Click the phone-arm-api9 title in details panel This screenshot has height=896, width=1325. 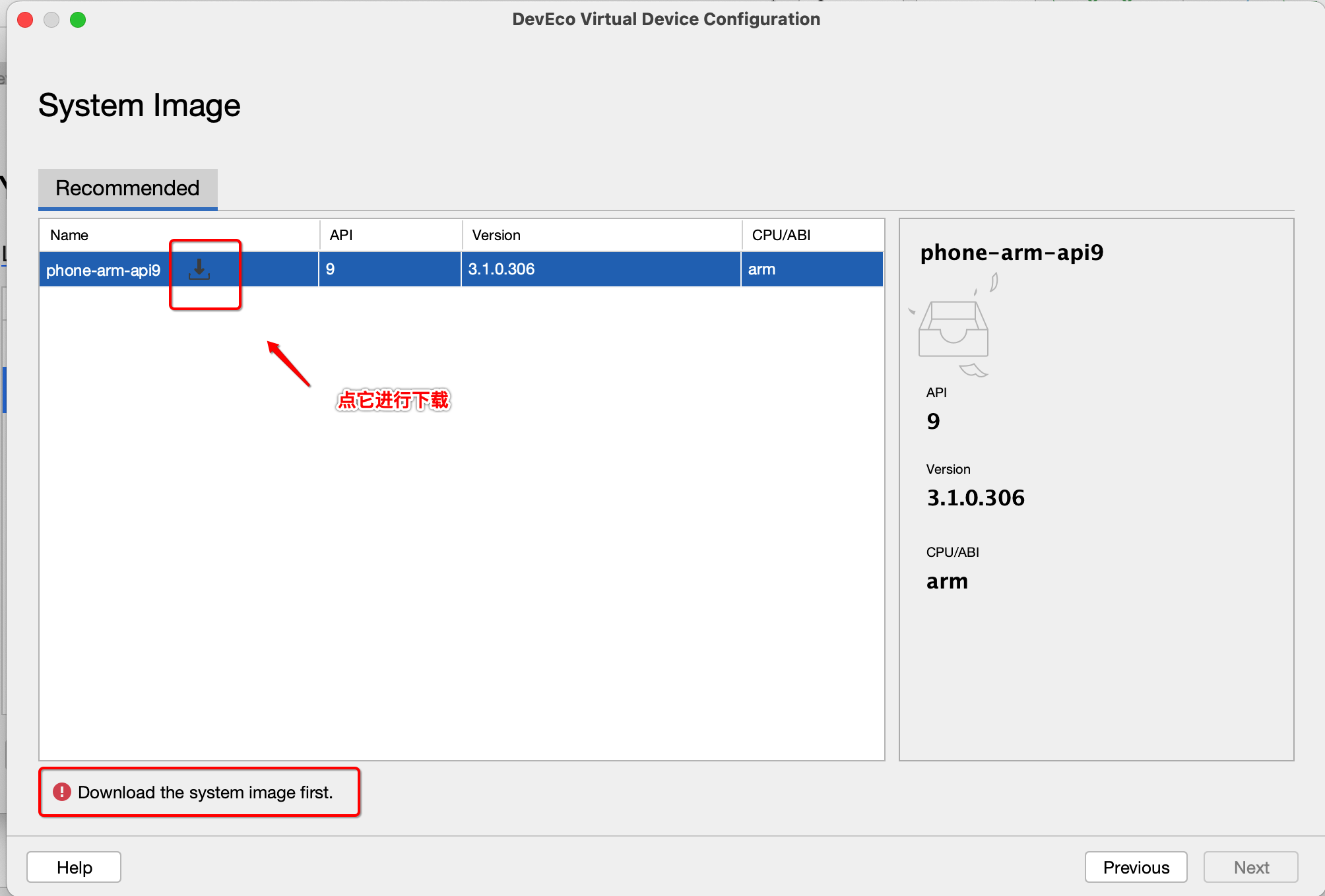pyautogui.click(x=1012, y=252)
